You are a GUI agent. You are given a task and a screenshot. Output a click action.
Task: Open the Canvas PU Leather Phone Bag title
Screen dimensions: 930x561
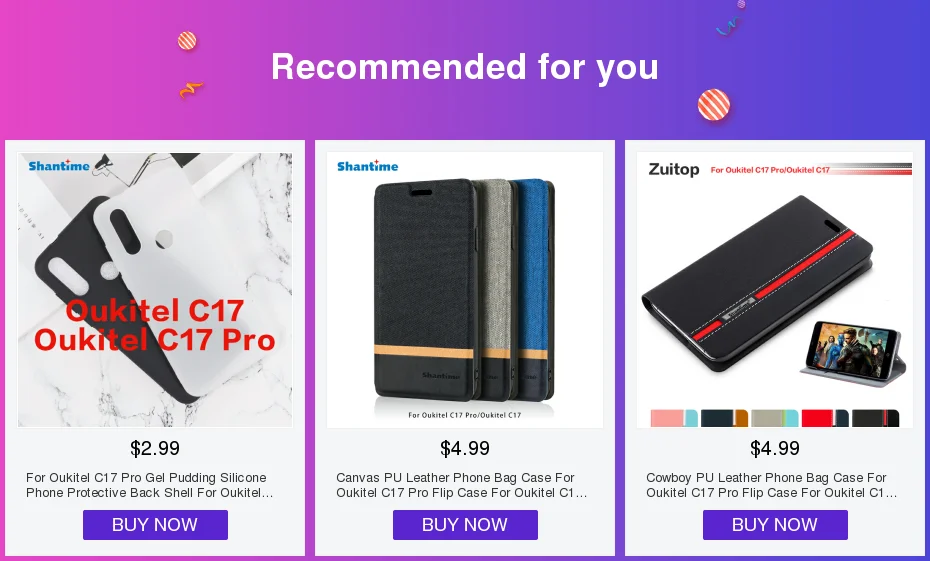coord(461,485)
